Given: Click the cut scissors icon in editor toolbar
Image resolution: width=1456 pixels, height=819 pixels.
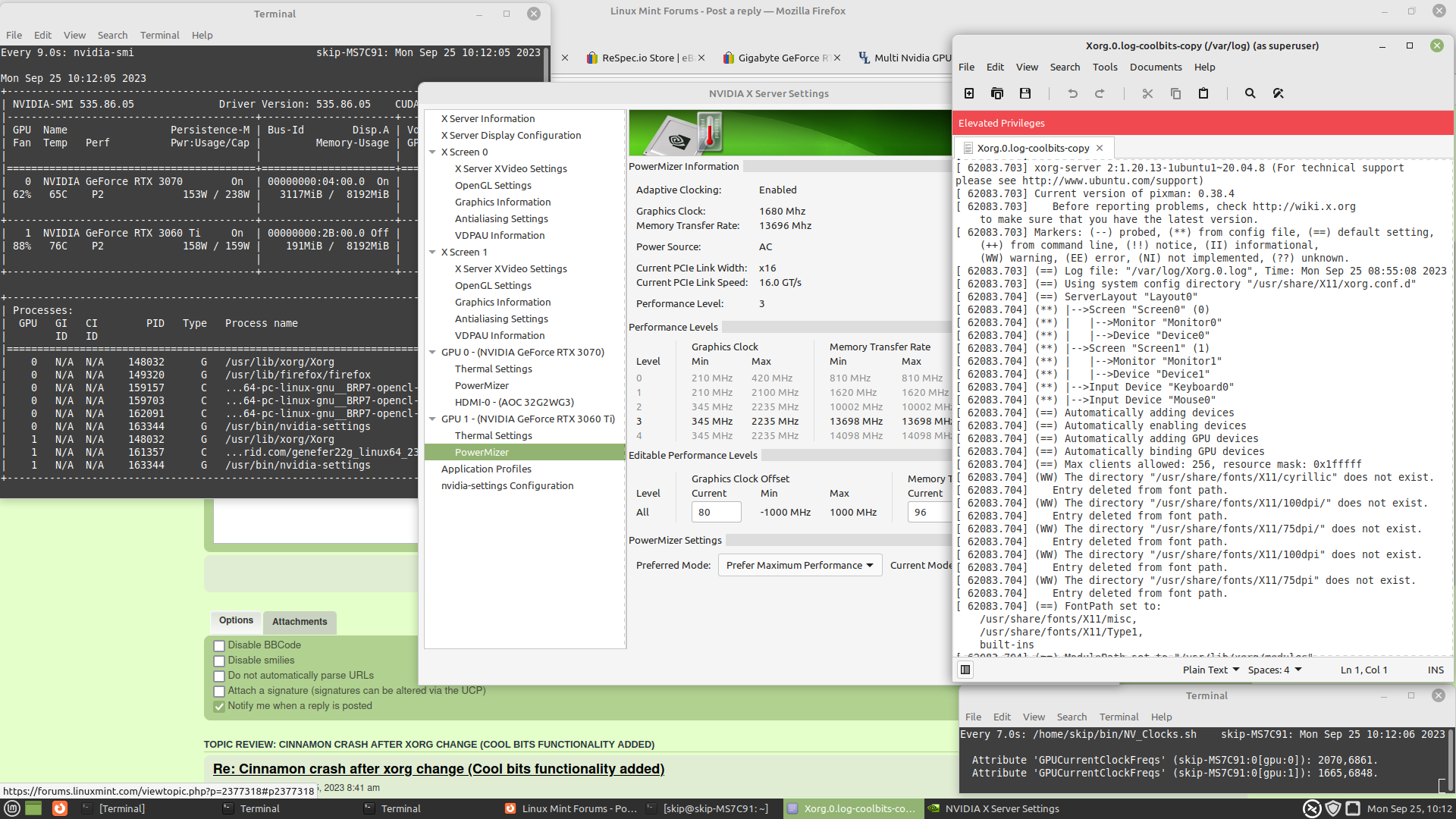Looking at the screenshot, I should click(x=1147, y=93).
